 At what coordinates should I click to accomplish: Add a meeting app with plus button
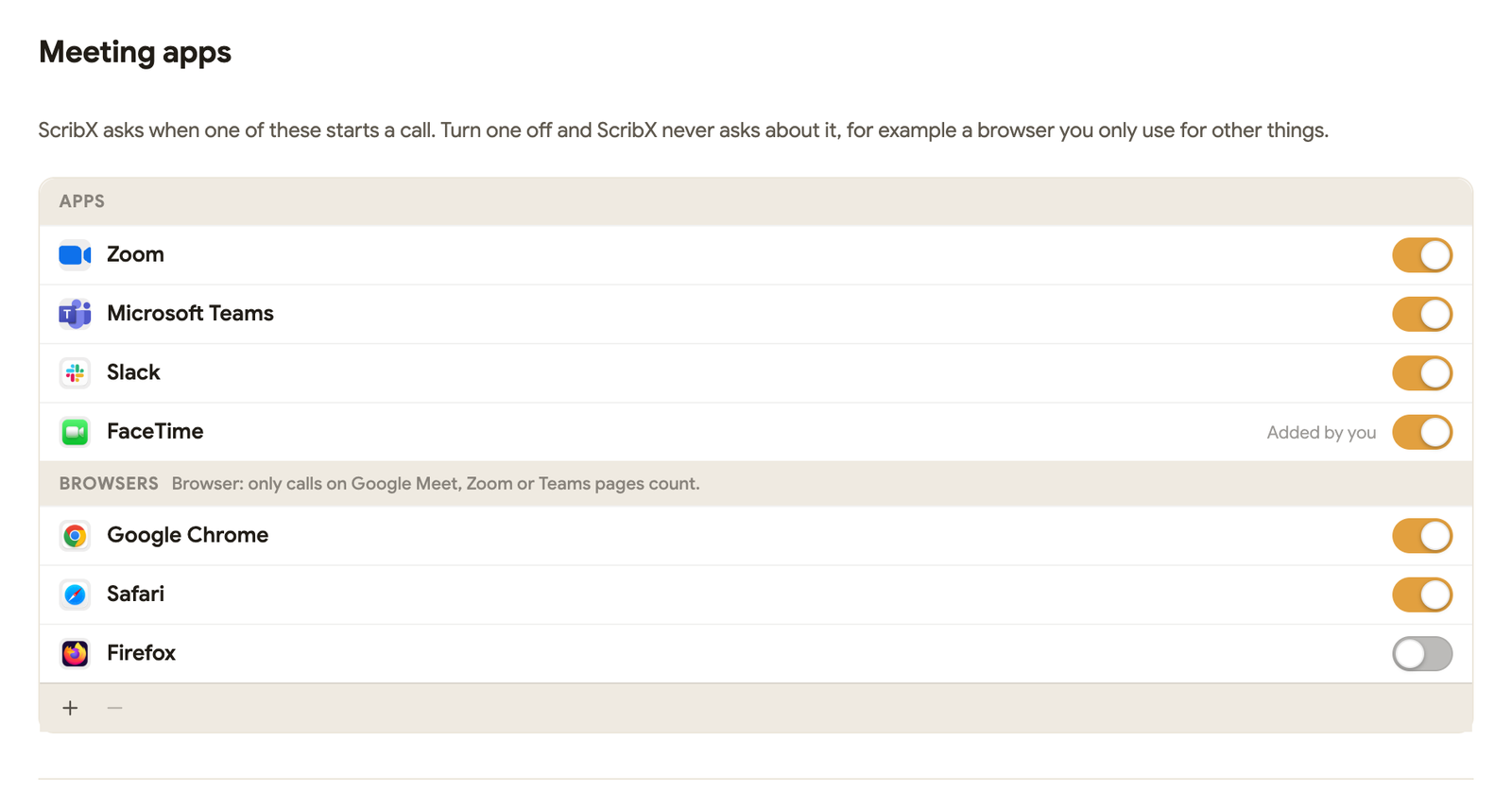coord(70,708)
